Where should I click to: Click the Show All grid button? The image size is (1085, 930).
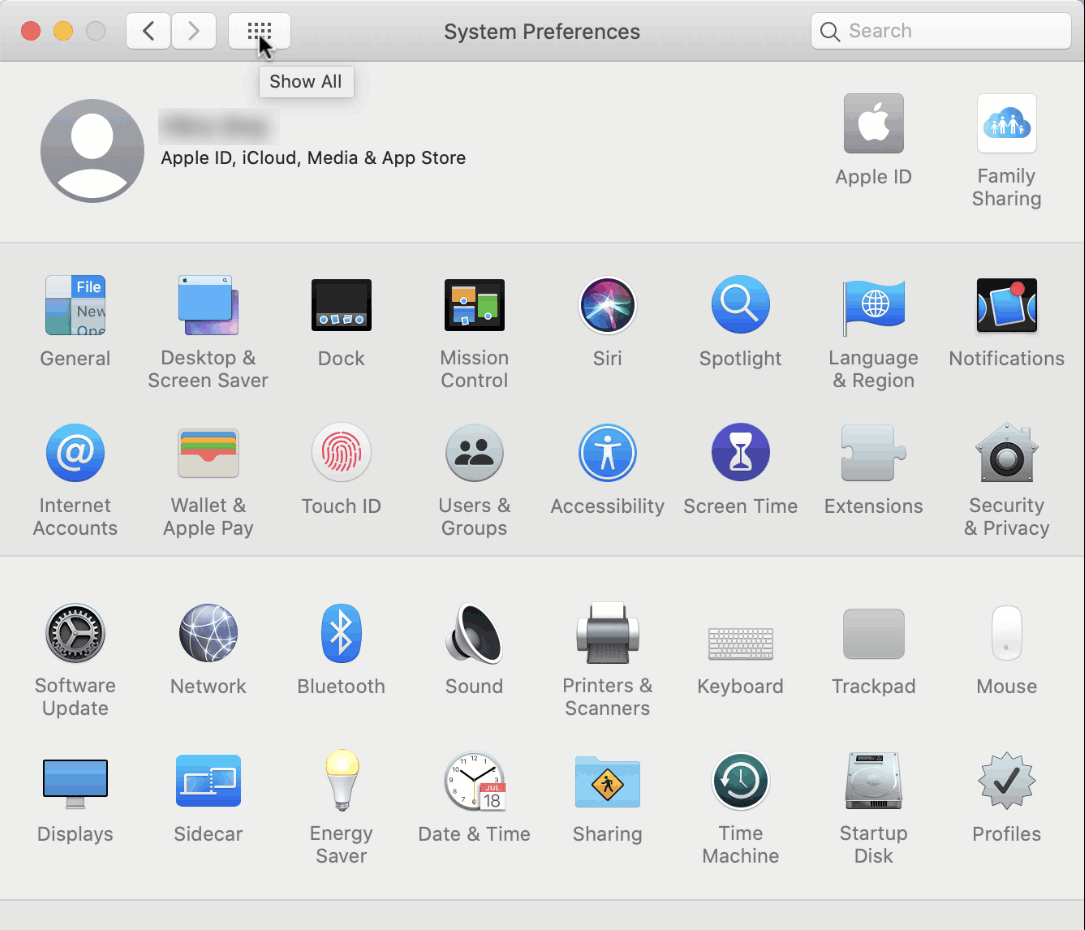[259, 31]
